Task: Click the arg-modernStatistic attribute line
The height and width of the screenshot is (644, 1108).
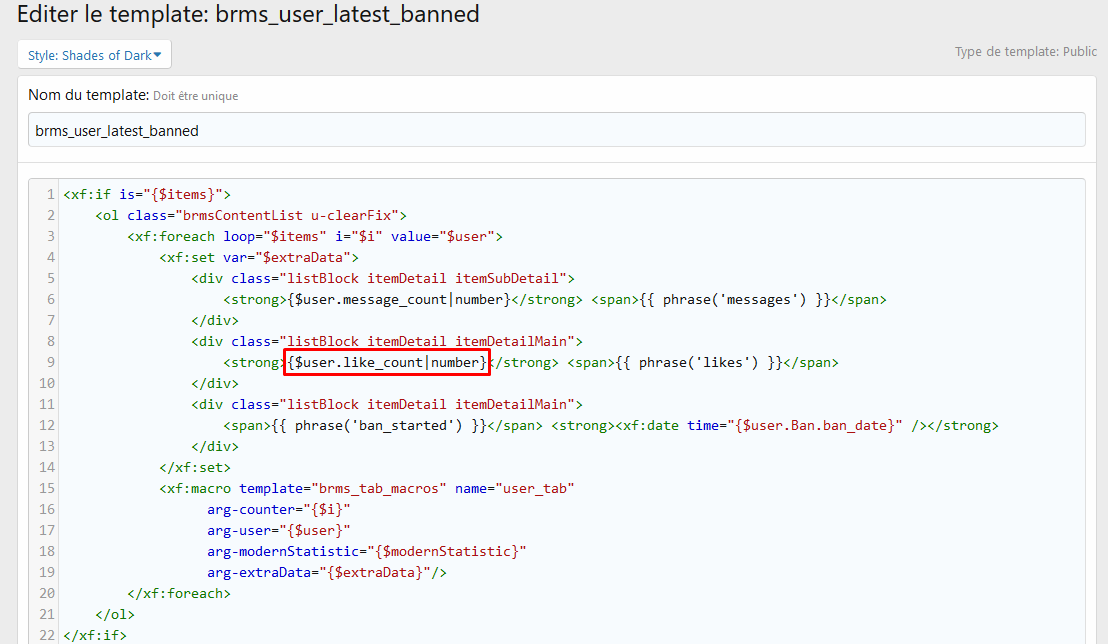Action: [x=366, y=551]
